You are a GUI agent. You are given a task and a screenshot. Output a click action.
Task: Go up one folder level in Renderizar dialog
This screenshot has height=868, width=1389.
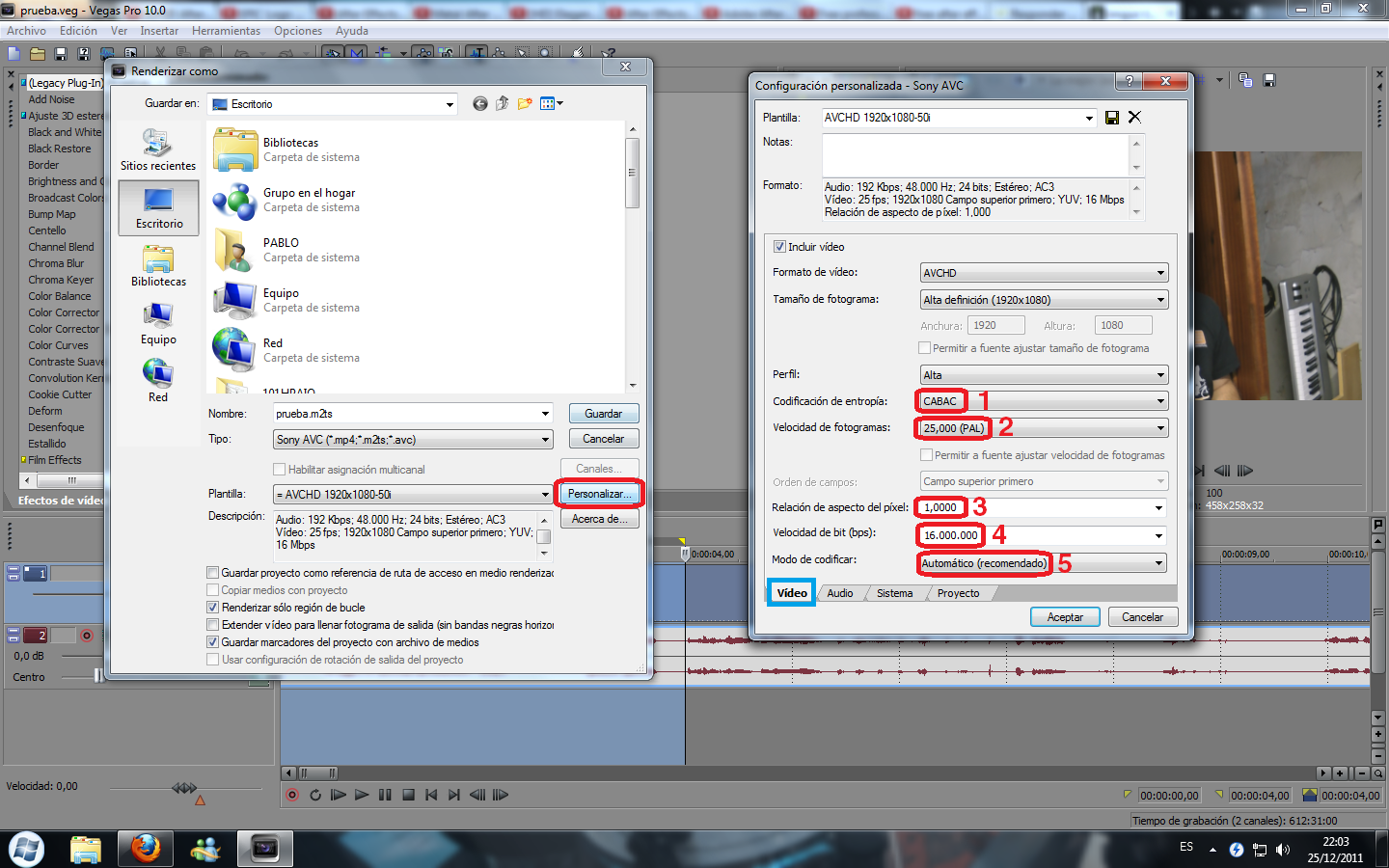pos(503,104)
